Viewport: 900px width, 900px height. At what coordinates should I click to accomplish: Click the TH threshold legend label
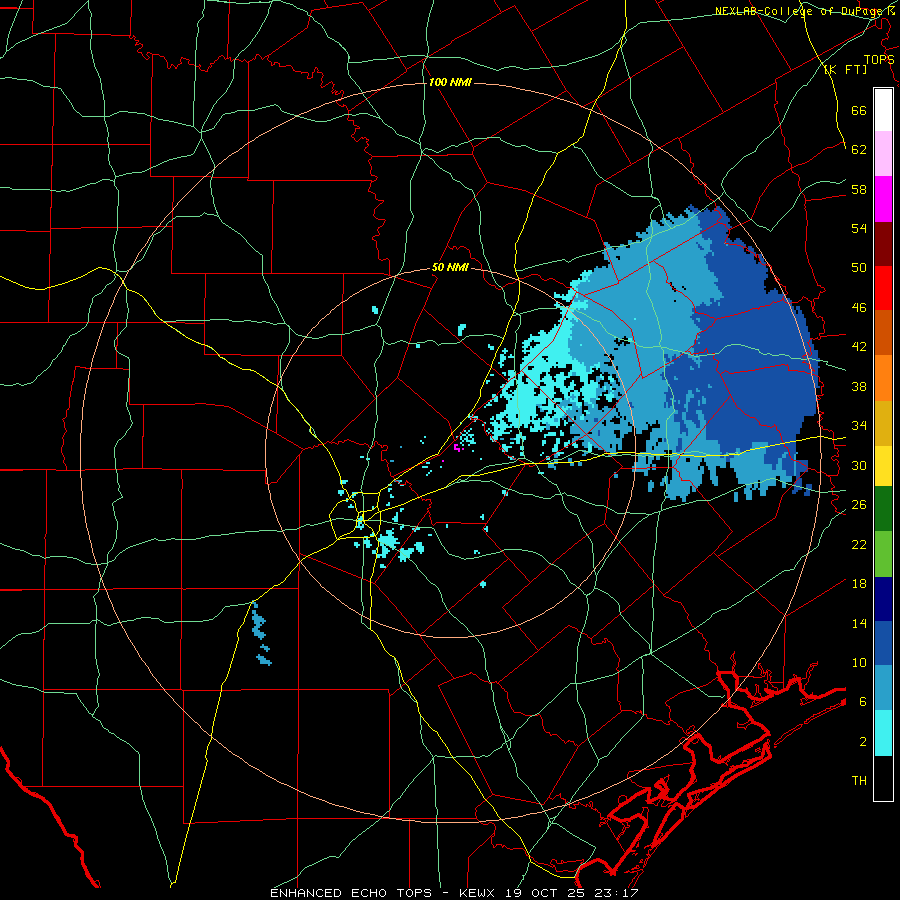tap(859, 781)
